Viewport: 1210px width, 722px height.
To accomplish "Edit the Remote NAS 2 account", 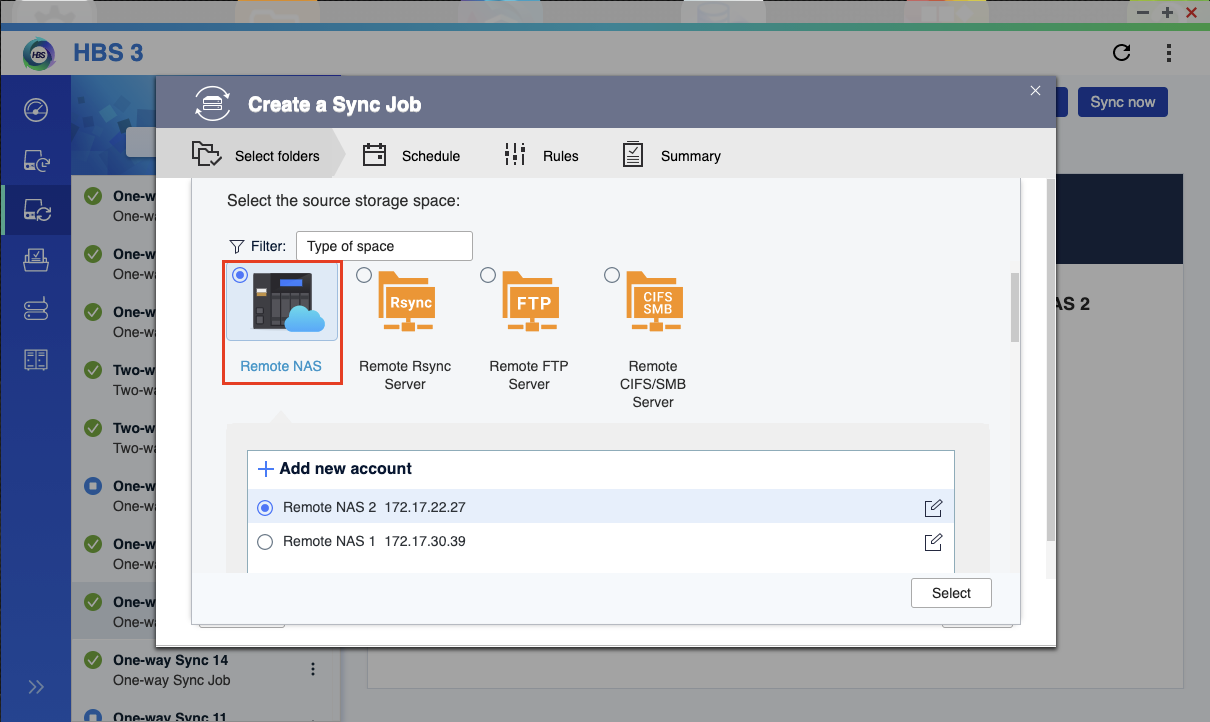I will 933,508.
